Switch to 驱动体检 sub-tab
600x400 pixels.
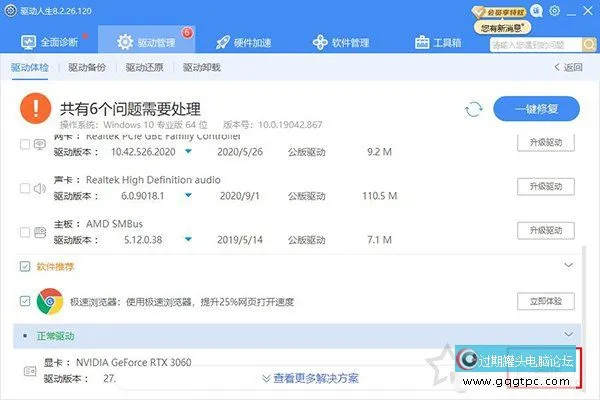coord(30,67)
